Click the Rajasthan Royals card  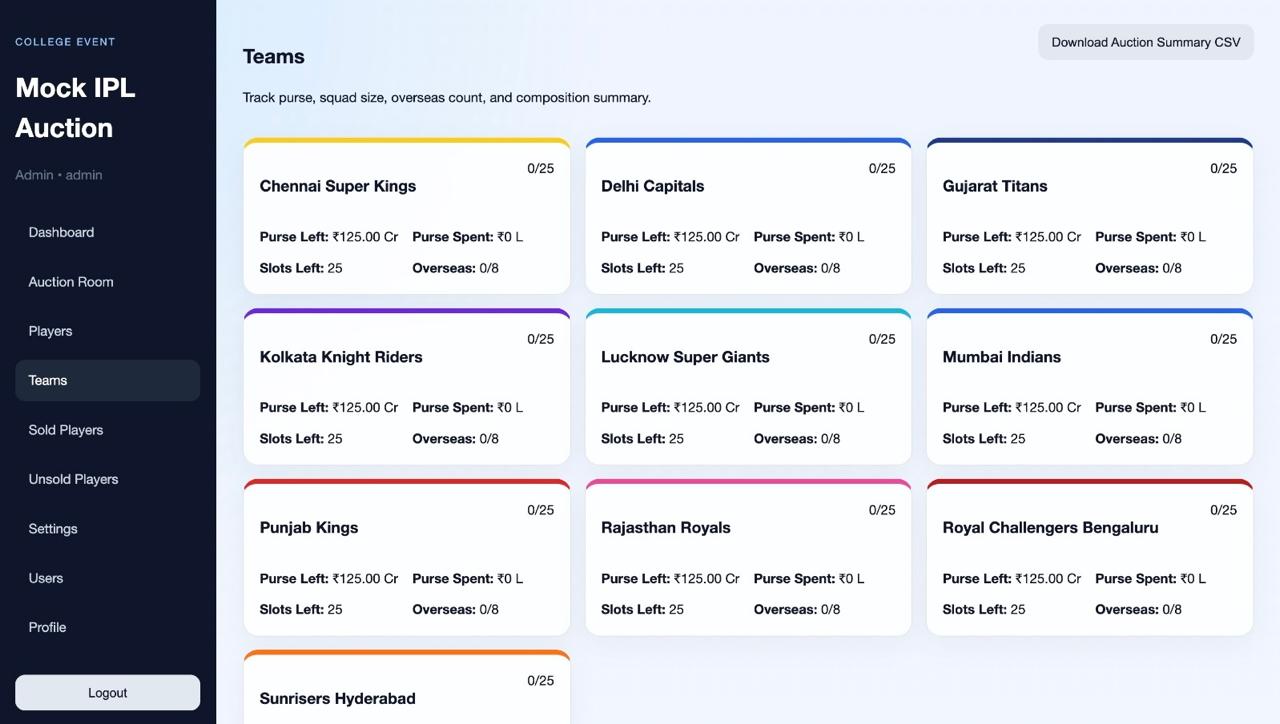click(x=748, y=557)
